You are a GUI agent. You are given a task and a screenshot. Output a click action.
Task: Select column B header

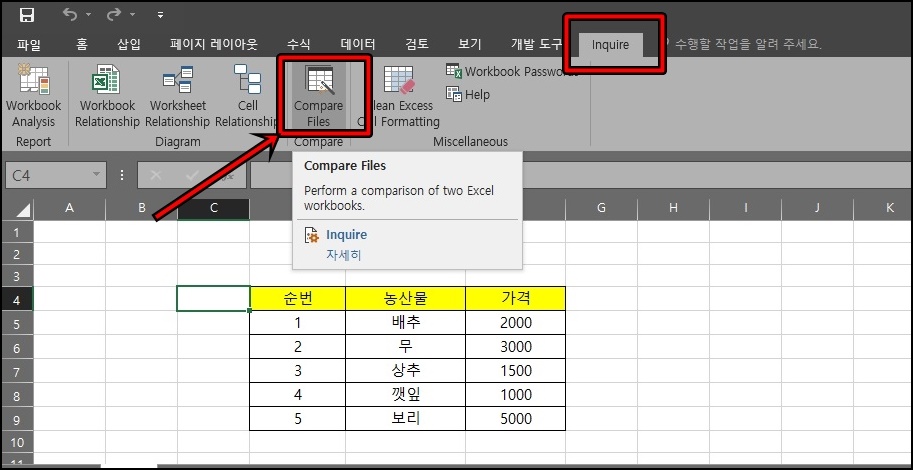pyautogui.click(x=141, y=208)
